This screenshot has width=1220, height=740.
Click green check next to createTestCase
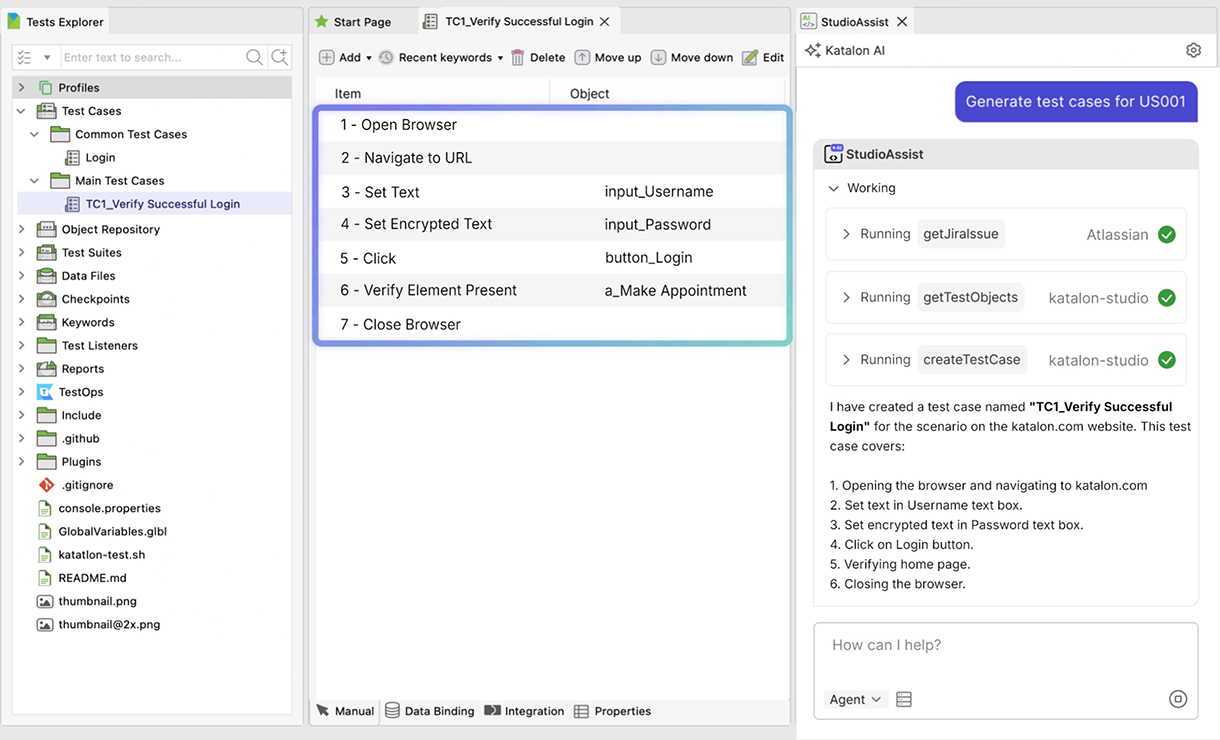point(1166,360)
